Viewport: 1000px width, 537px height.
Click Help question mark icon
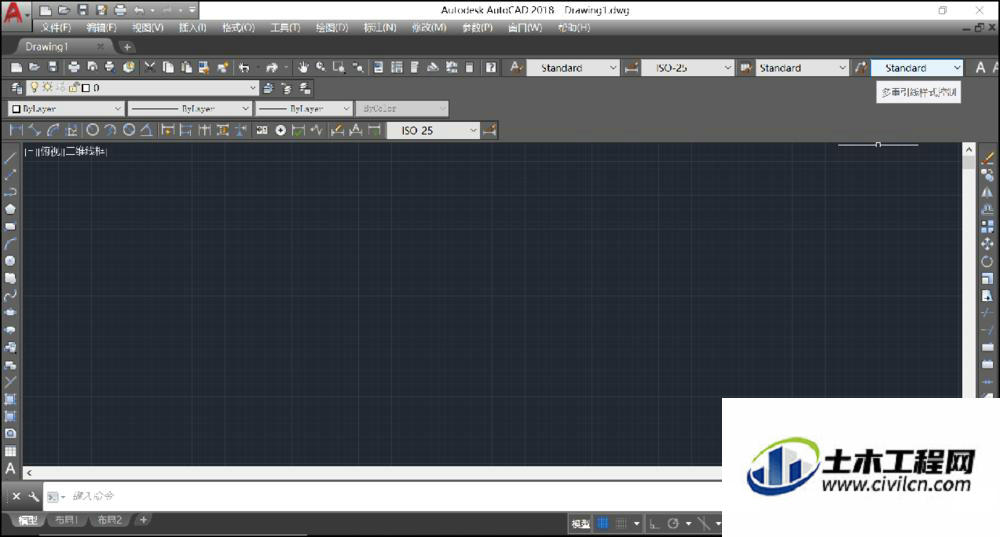tap(490, 67)
